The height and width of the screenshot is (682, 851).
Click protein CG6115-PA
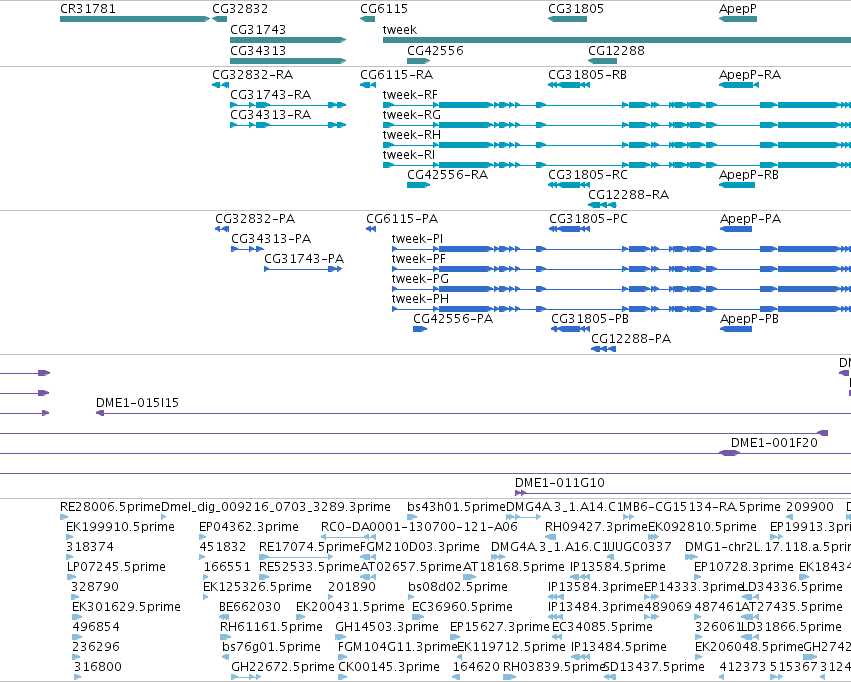click(371, 229)
